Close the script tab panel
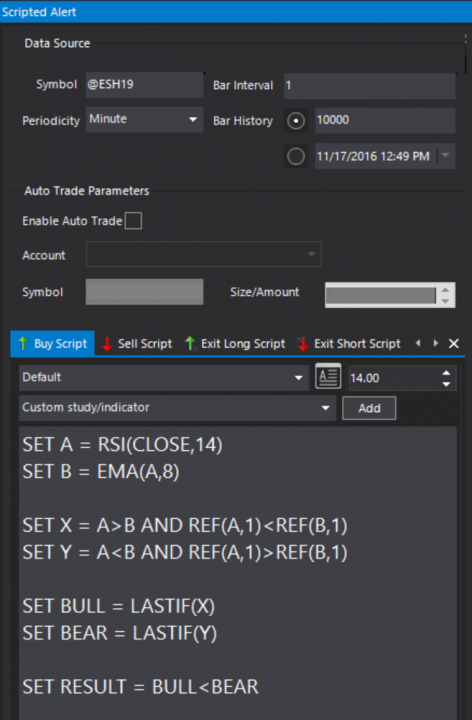472x720 pixels. pyautogui.click(x=454, y=343)
